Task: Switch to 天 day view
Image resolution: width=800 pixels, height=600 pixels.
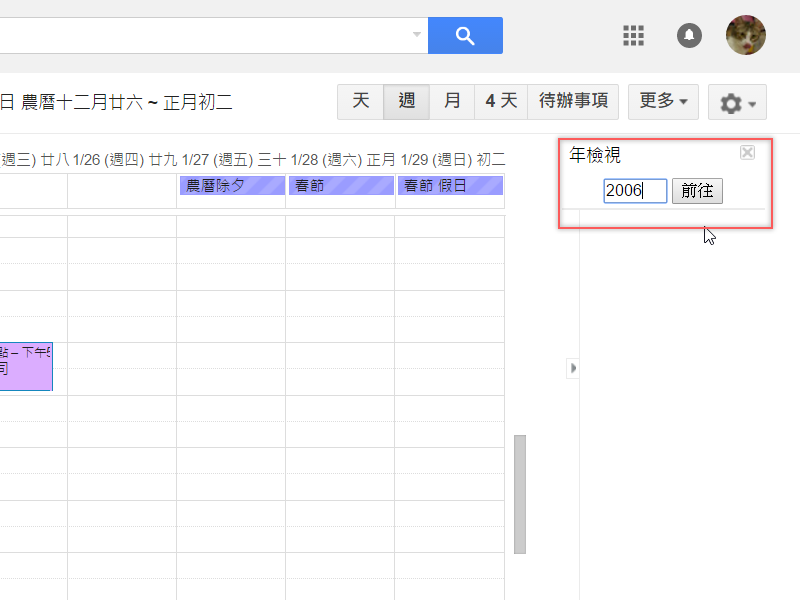Action: coord(361,101)
